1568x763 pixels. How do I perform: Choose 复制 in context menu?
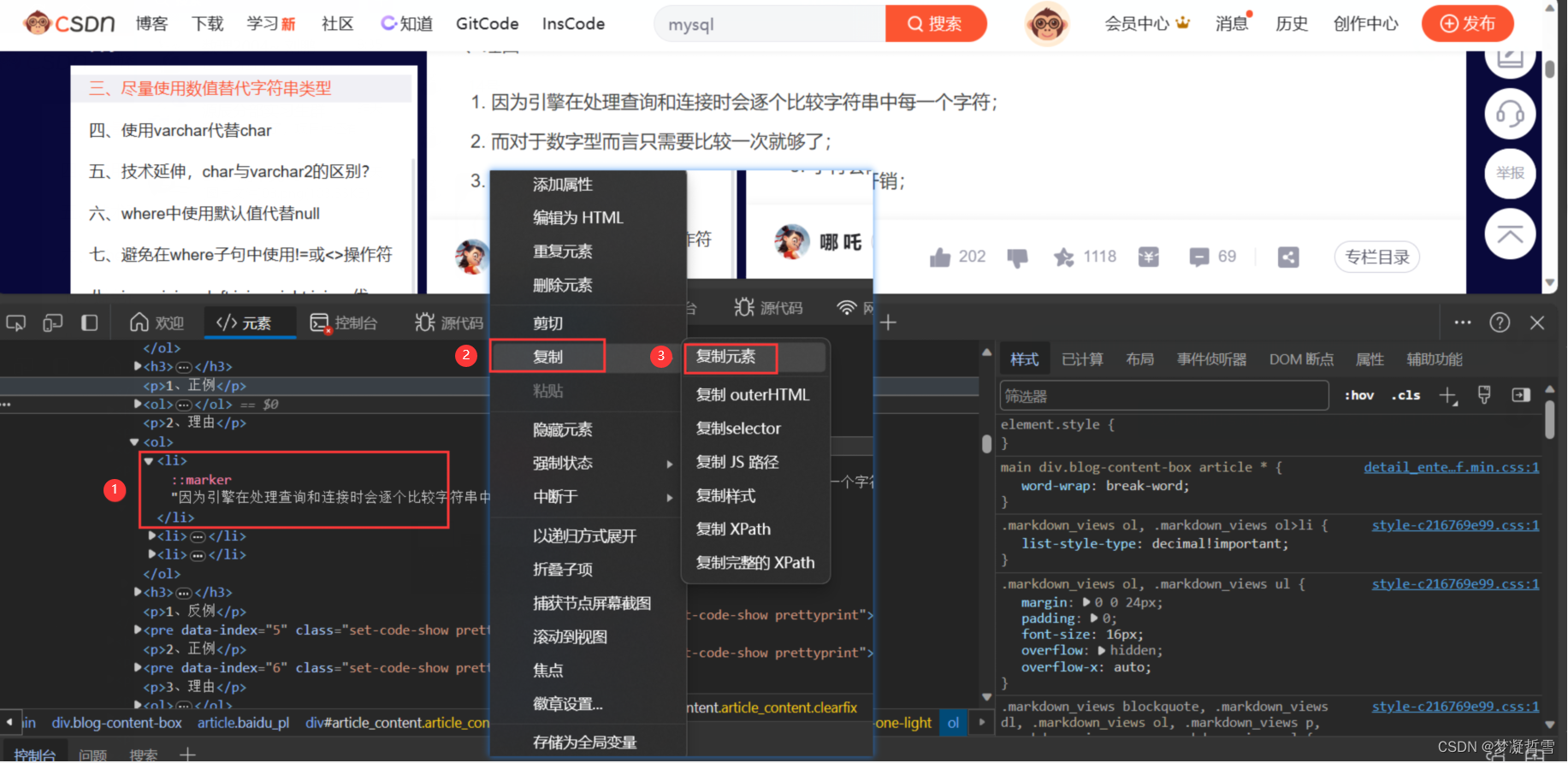click(x=548, y=357)
